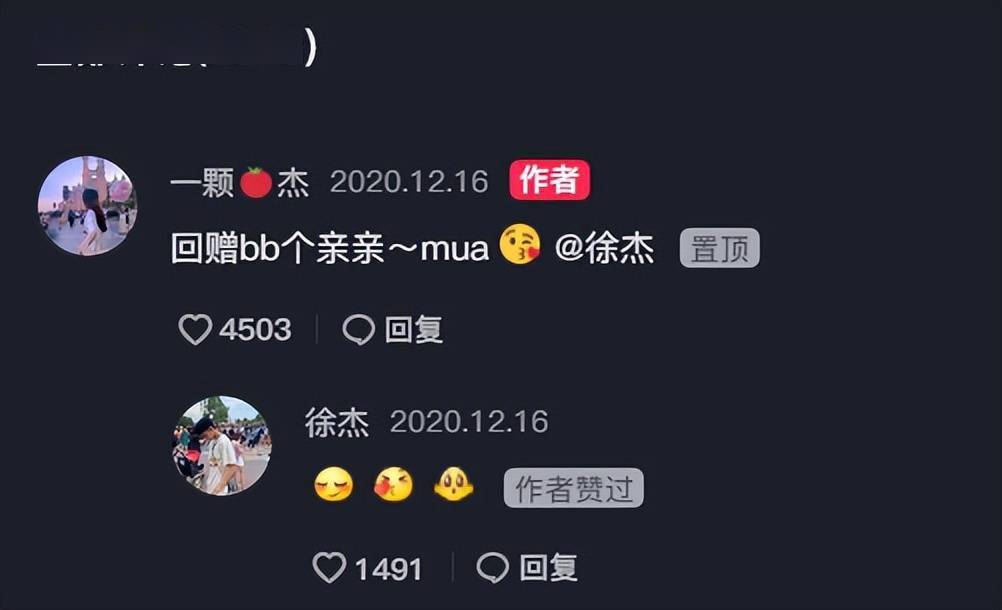
Task: Click the kissing emoji in the pinned comment
Action: pyautogui.click(x=520, y=244)
